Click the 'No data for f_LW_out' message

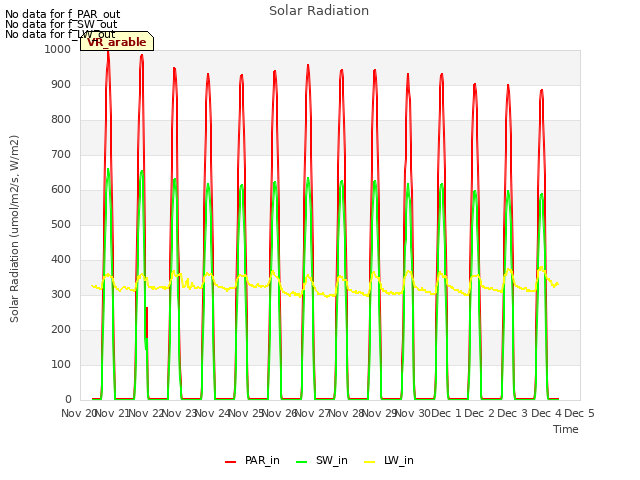[60, 34]
